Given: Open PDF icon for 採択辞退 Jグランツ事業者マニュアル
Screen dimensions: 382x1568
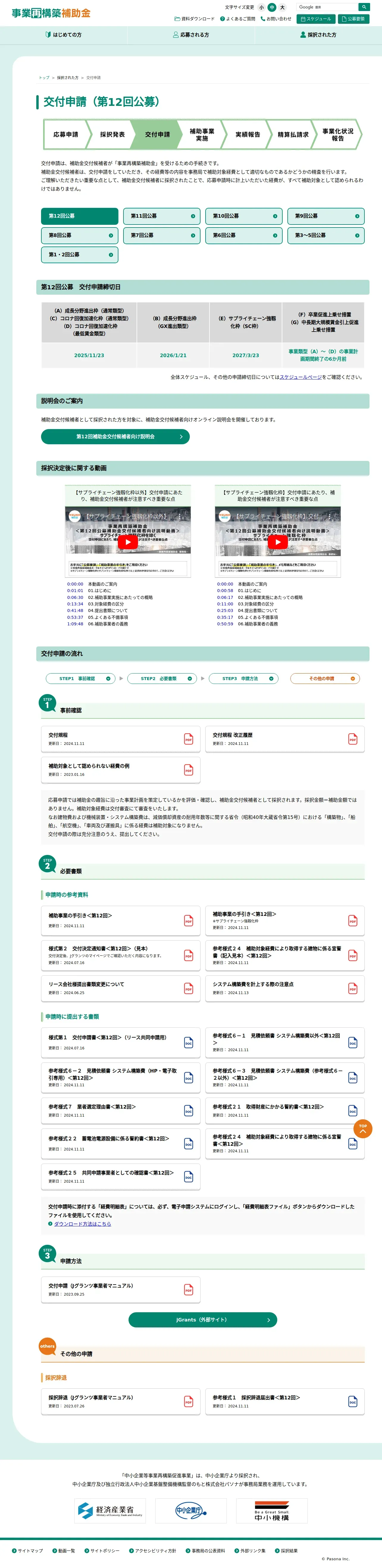Looking at the screenshot, I should pyautogui.click(x=188, y=1402).
